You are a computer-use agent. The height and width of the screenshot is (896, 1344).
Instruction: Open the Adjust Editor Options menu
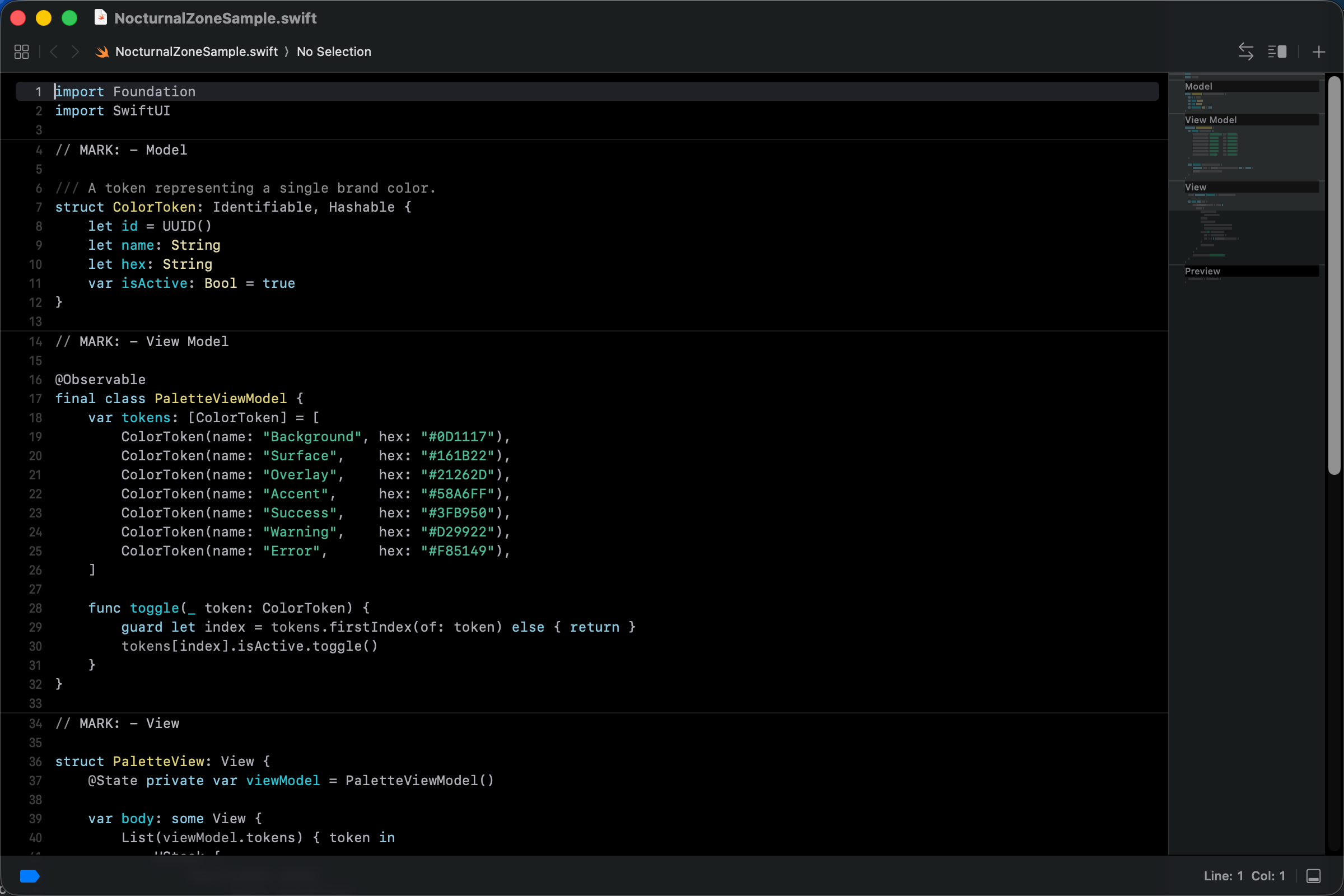click(1278, 52)
